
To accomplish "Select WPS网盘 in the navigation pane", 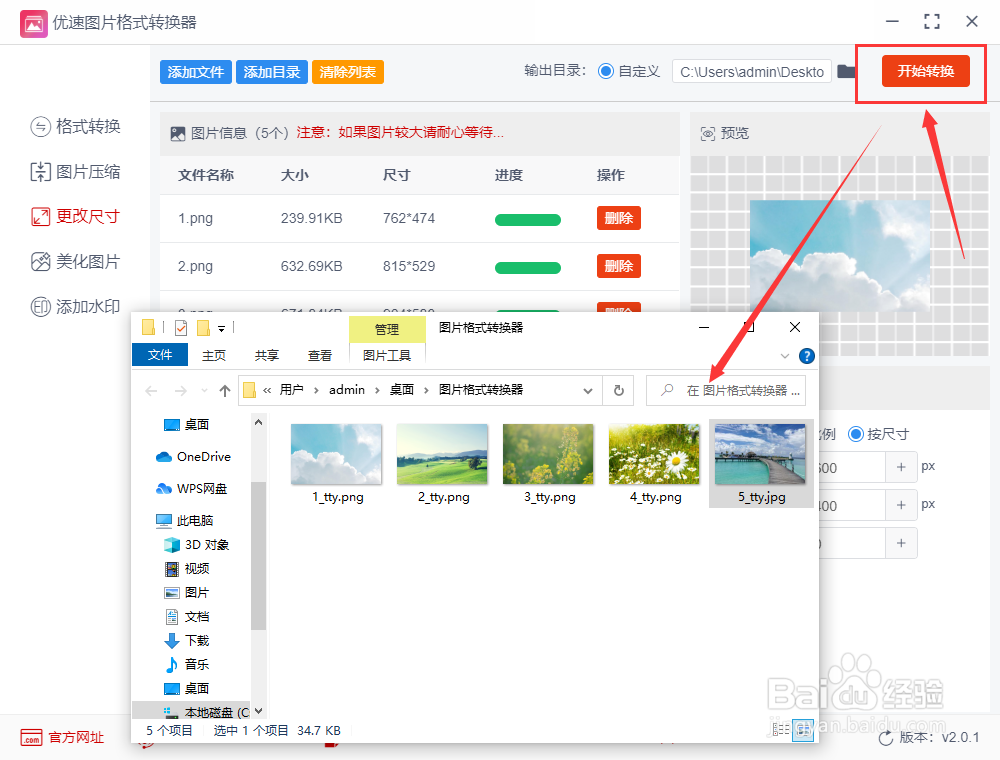I will [x=191, y=488].
